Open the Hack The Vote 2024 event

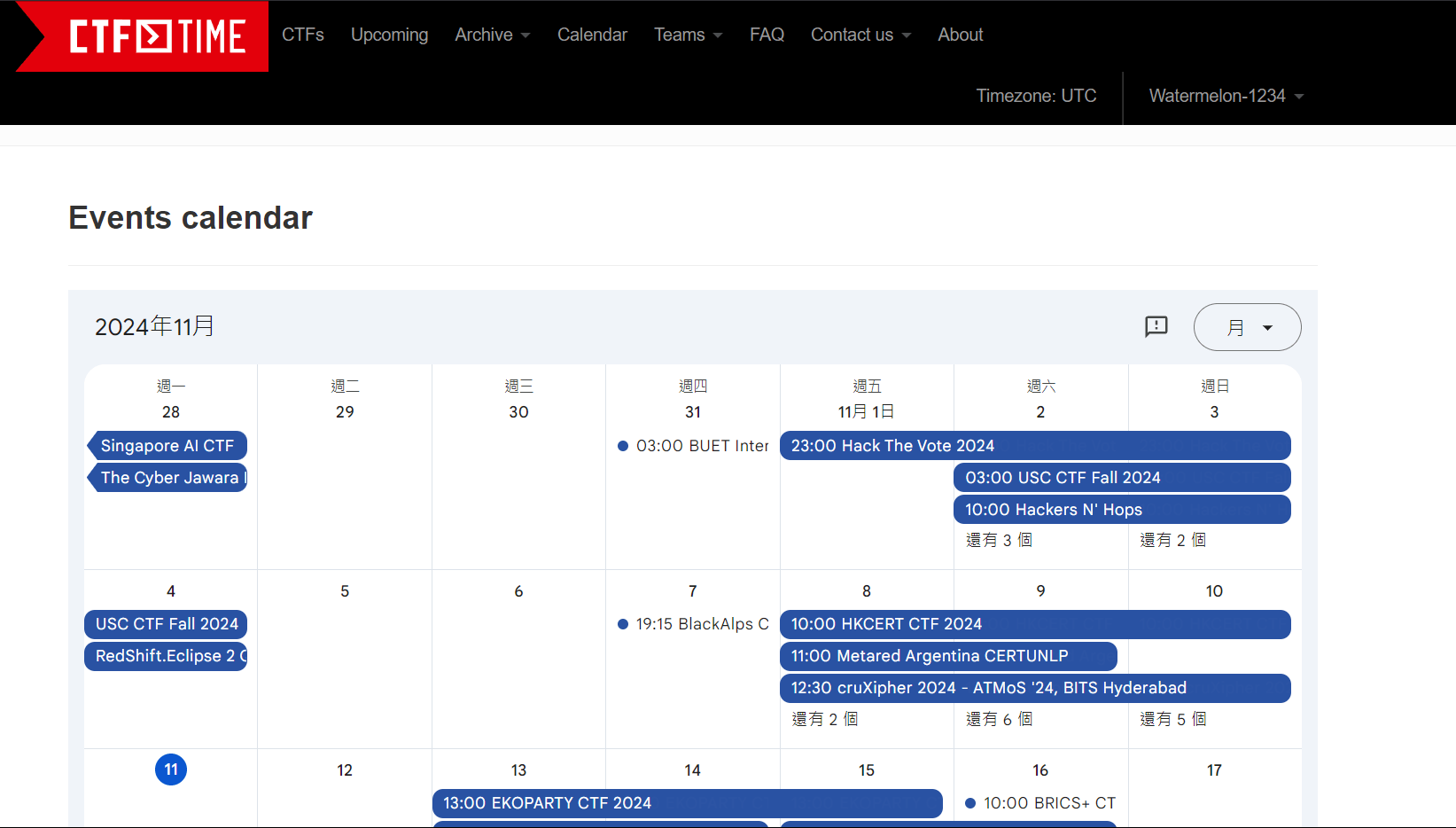click(1035, 446)
